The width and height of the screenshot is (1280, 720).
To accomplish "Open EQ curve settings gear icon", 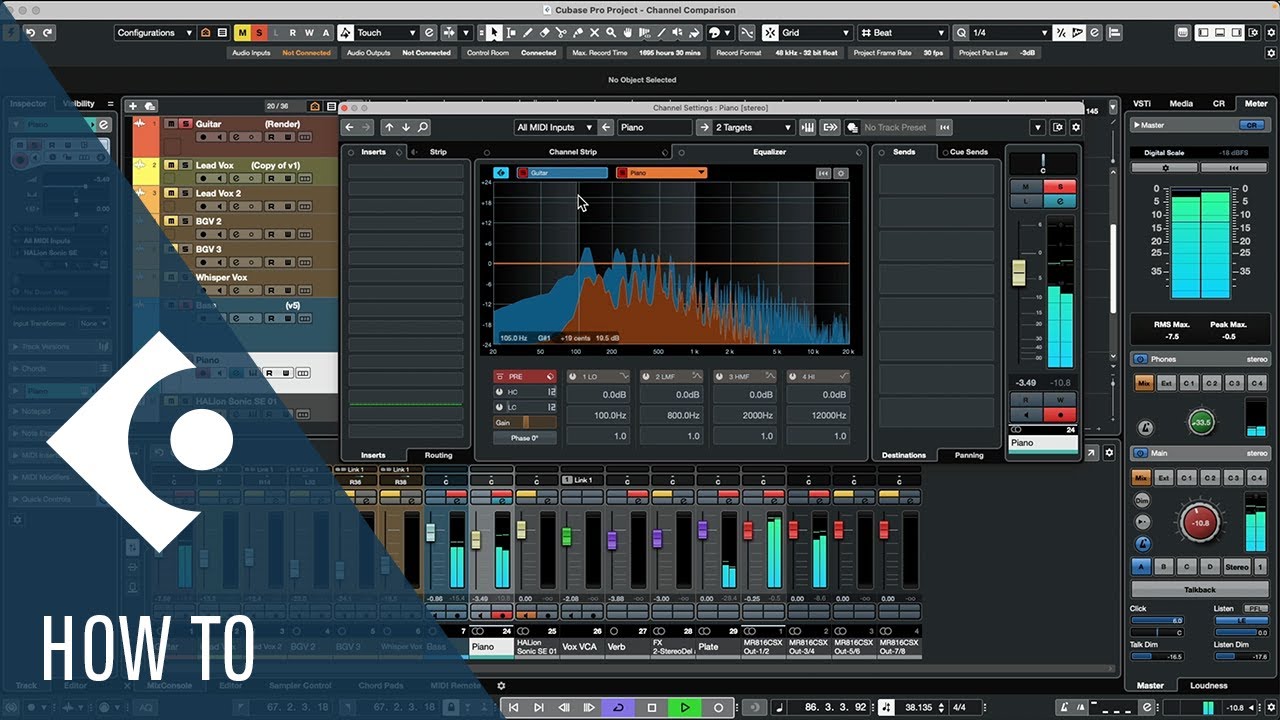I will (x=841, y=173).
